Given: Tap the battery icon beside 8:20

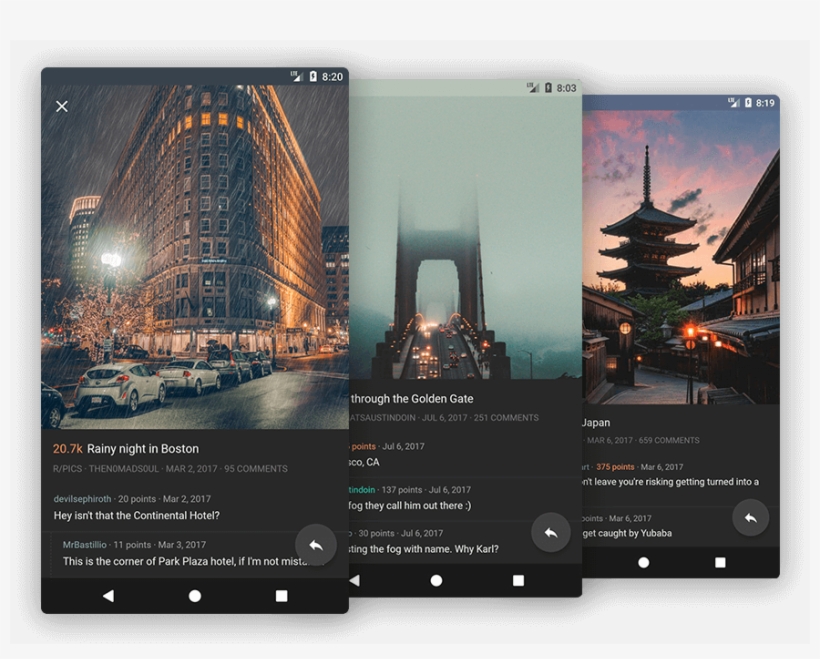Looking at the screenshot, I should tap(313, 77).
